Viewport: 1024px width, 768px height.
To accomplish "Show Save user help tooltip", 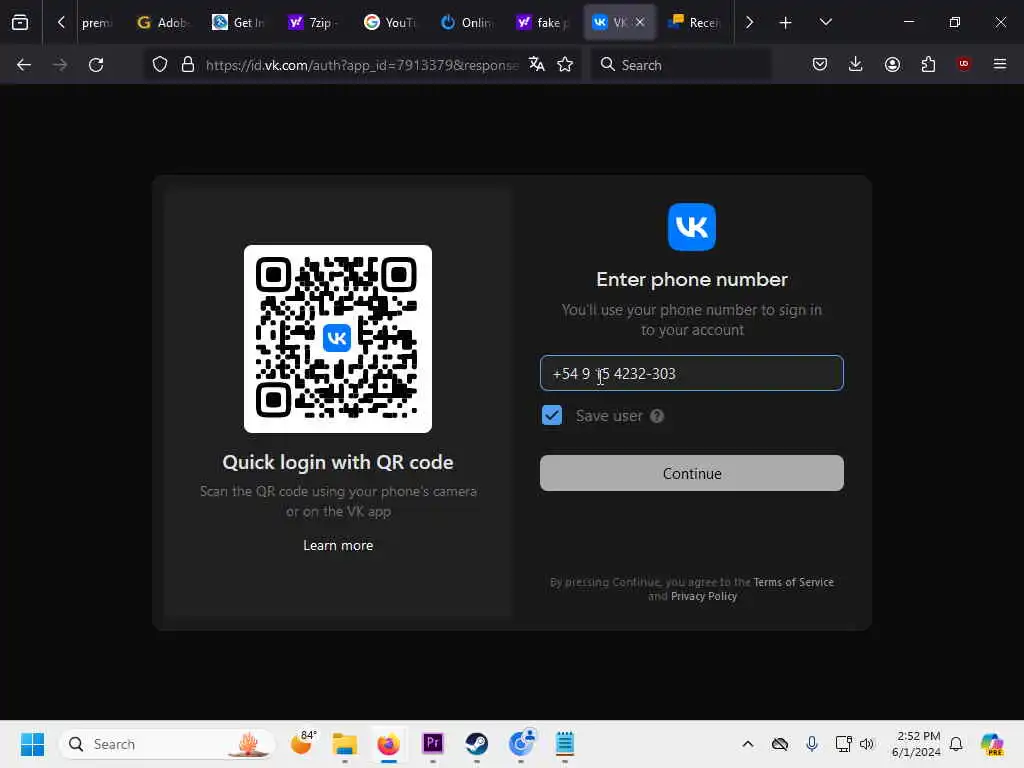I will pyautogui.click(x=657, y=415).
